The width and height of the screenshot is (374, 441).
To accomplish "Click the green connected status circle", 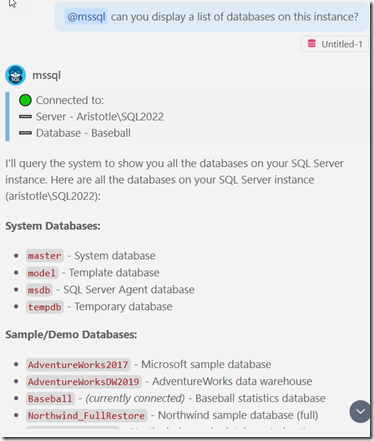I will [25, 100].
